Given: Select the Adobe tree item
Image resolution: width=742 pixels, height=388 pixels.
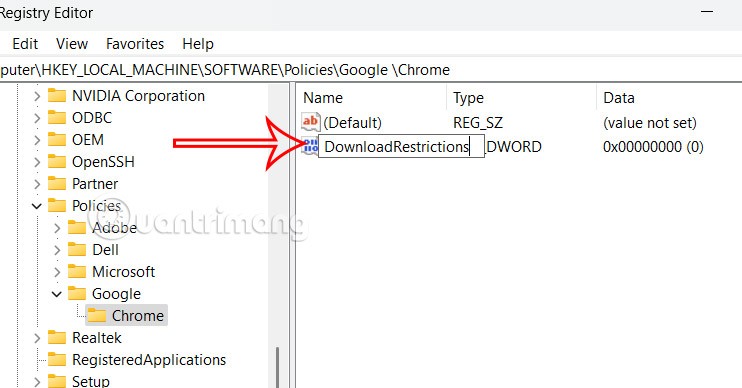Looking at the screenshot, I should point(114,228).
